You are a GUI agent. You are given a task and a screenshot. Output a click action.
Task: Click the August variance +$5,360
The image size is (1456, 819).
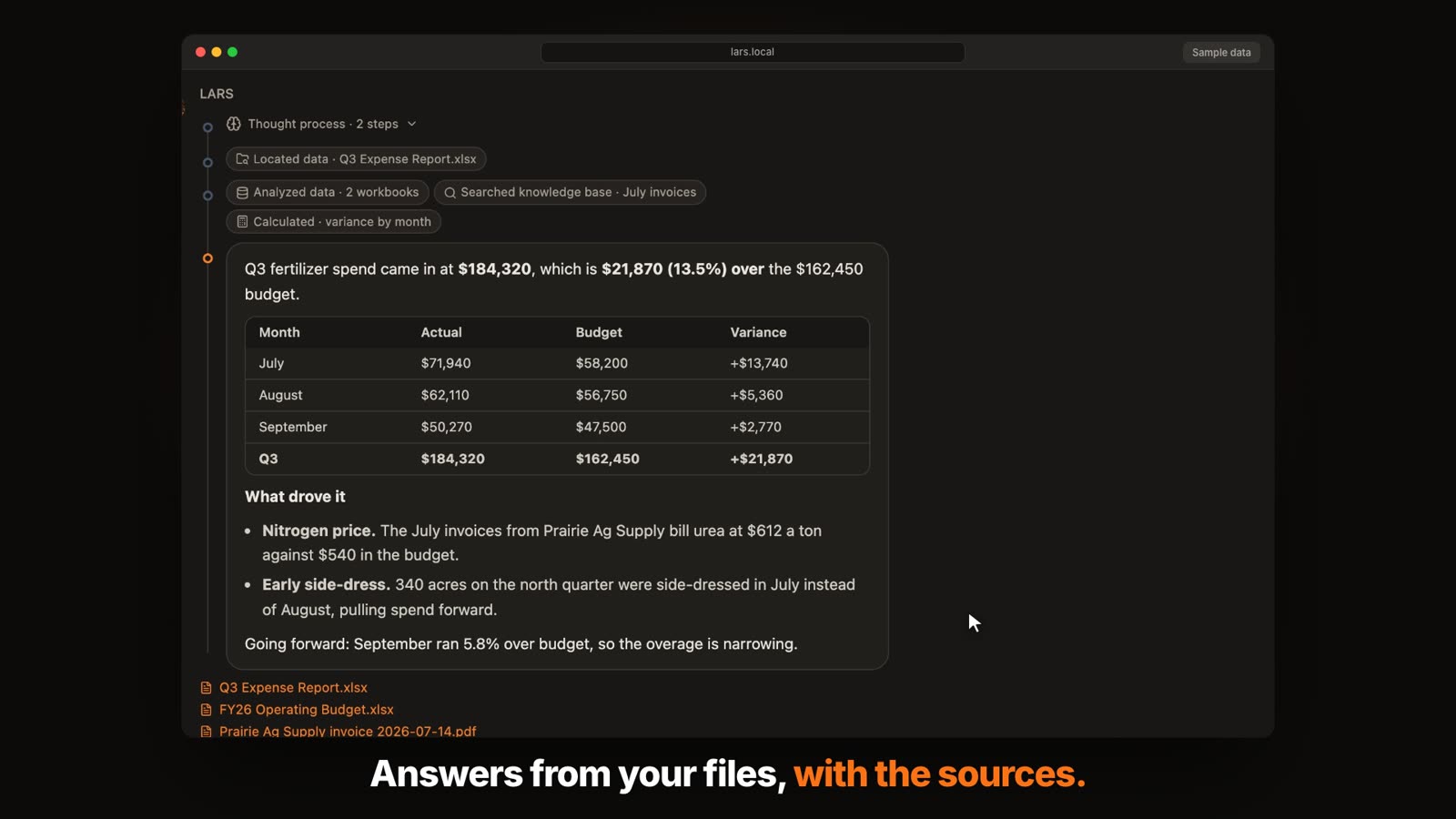(x=756, y=395)
